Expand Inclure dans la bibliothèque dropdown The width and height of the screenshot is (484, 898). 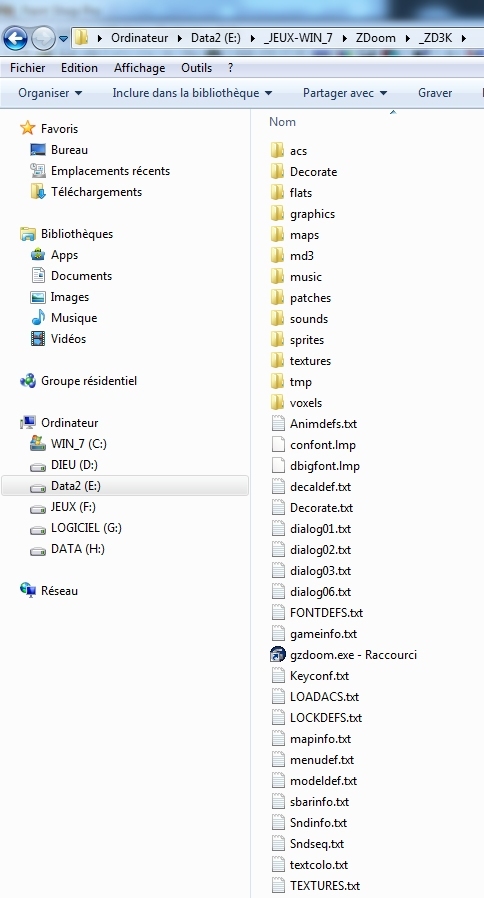coord(192,93)
